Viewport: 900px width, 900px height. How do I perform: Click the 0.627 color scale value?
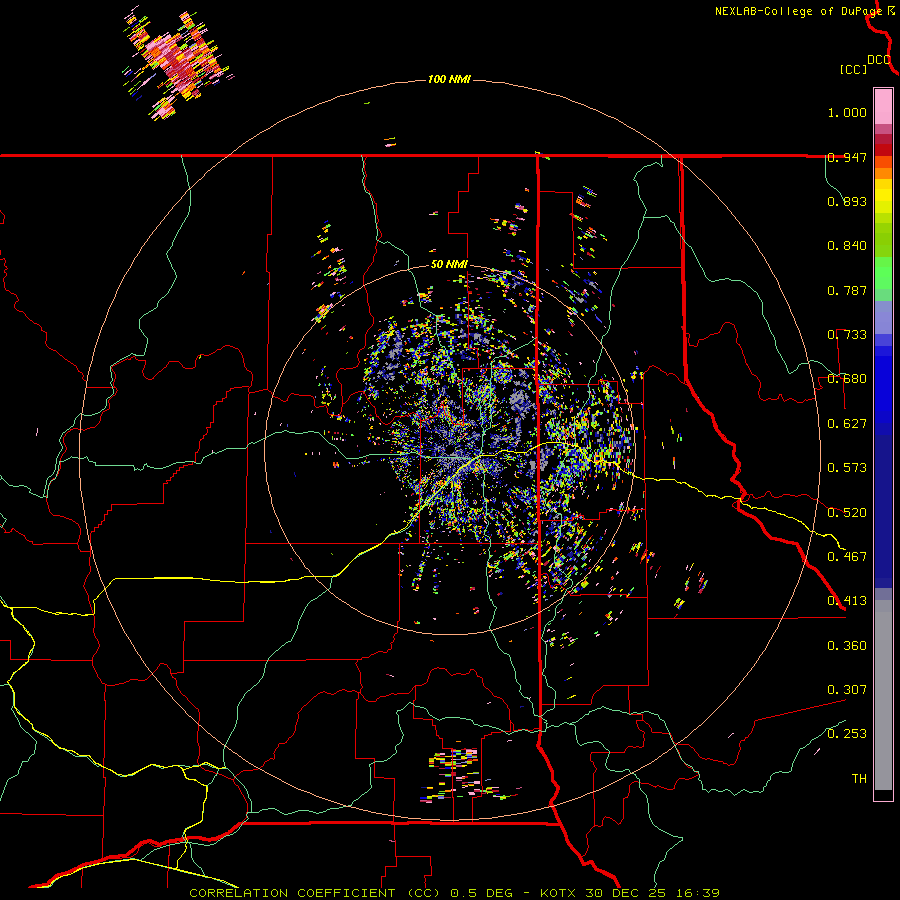coord(847,424)
